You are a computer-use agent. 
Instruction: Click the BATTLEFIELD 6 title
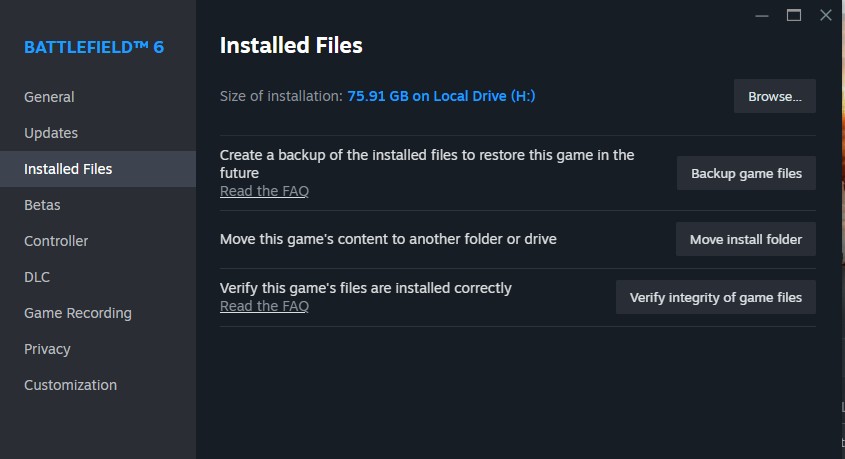pyautogui.click(x=94, y=48)
